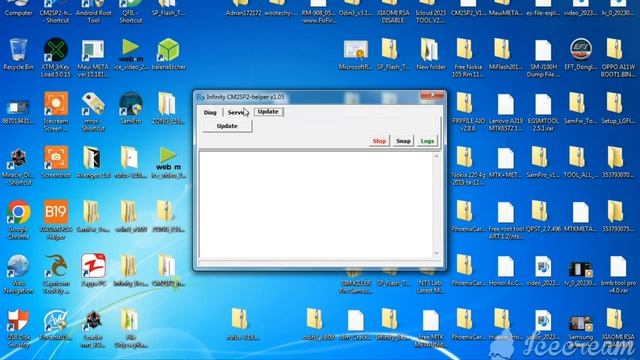Image resolution: width=640 pixels, height=360 pixels.
Task: Close the Infinity CM2SP2-helper window
Action: [432, 95]
